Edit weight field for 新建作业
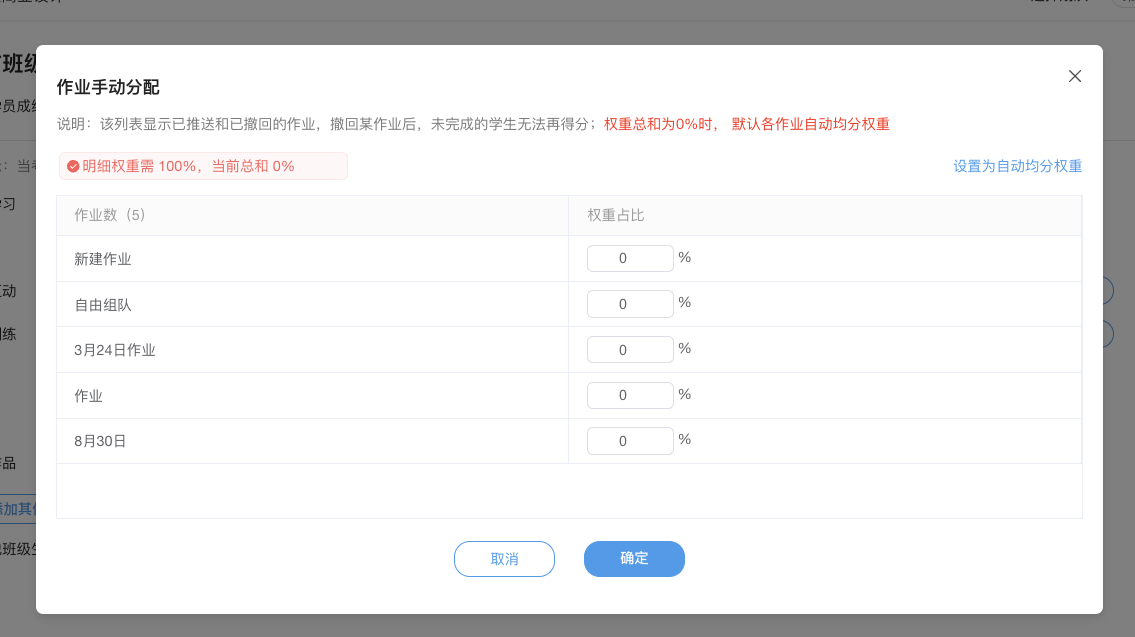1135x637 pixels. [630, 258]
